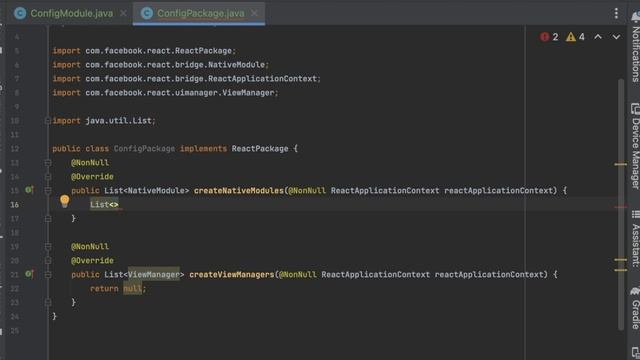This screenshot has height=360, width=640.
Task: Toggle fold marker at second @Override line
Action: click(48, 261)
